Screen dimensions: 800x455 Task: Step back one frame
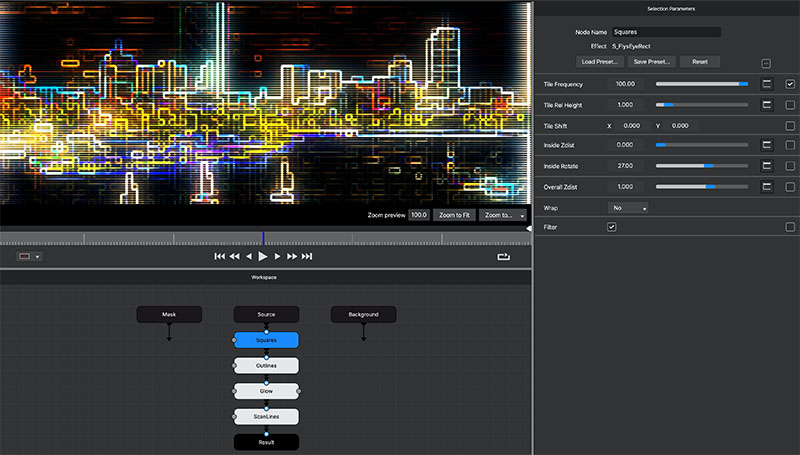(x=249, y=257)
